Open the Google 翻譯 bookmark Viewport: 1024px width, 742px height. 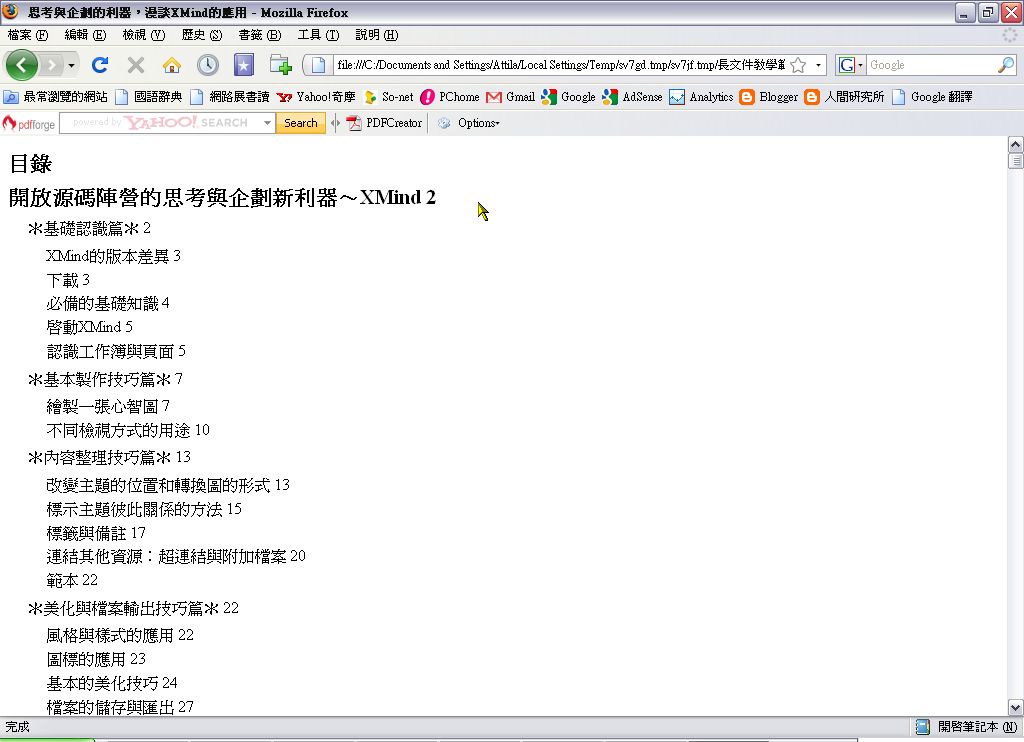coord(932,97)
